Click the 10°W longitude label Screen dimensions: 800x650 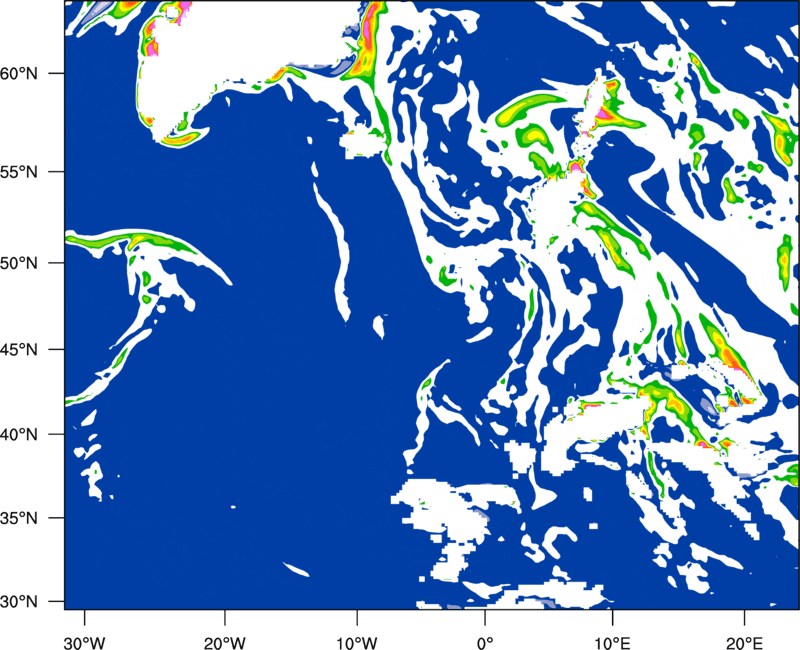[357, 643]
